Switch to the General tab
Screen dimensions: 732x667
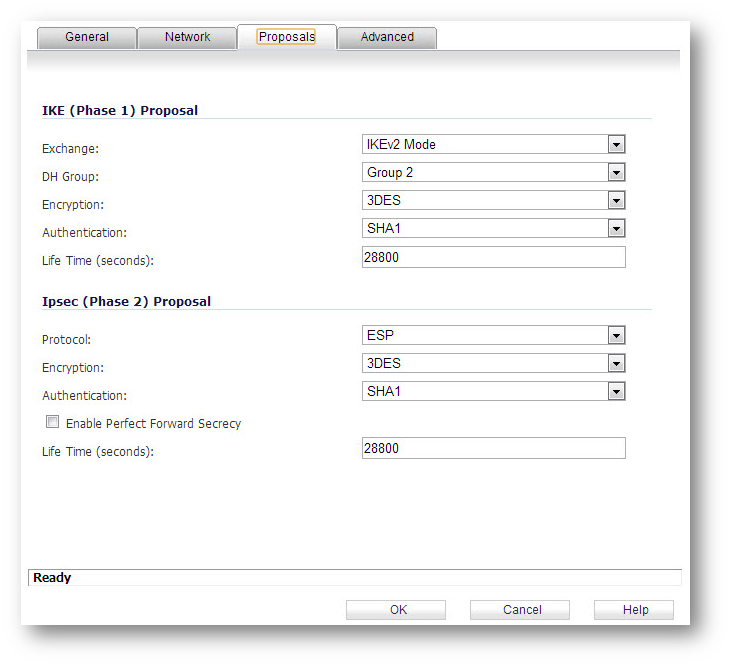pyautogui.click(x=87, y=37)
